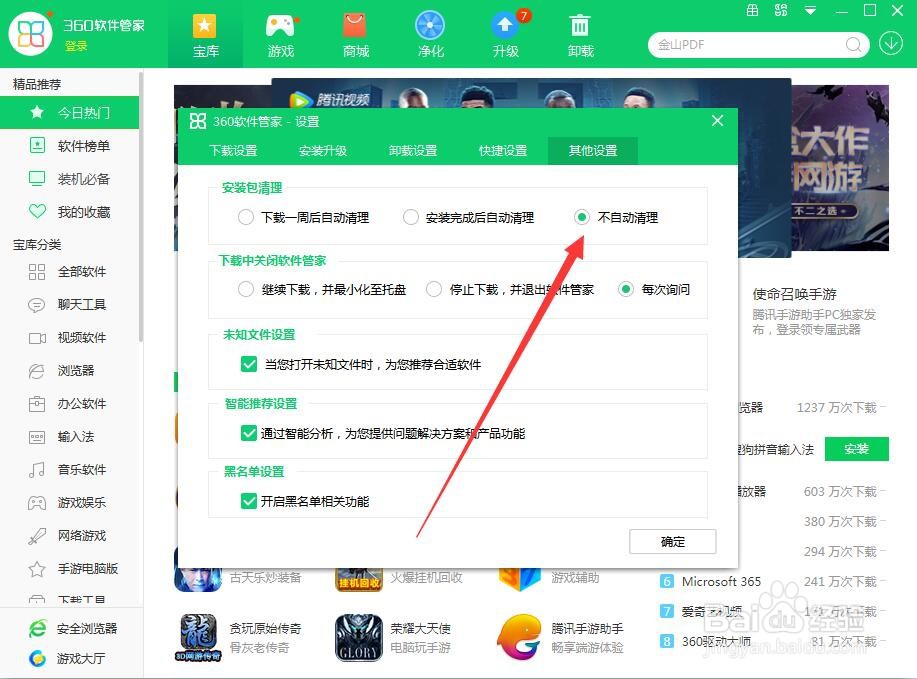Switch to the 下载设置 tab

click(x=233, y=151)
